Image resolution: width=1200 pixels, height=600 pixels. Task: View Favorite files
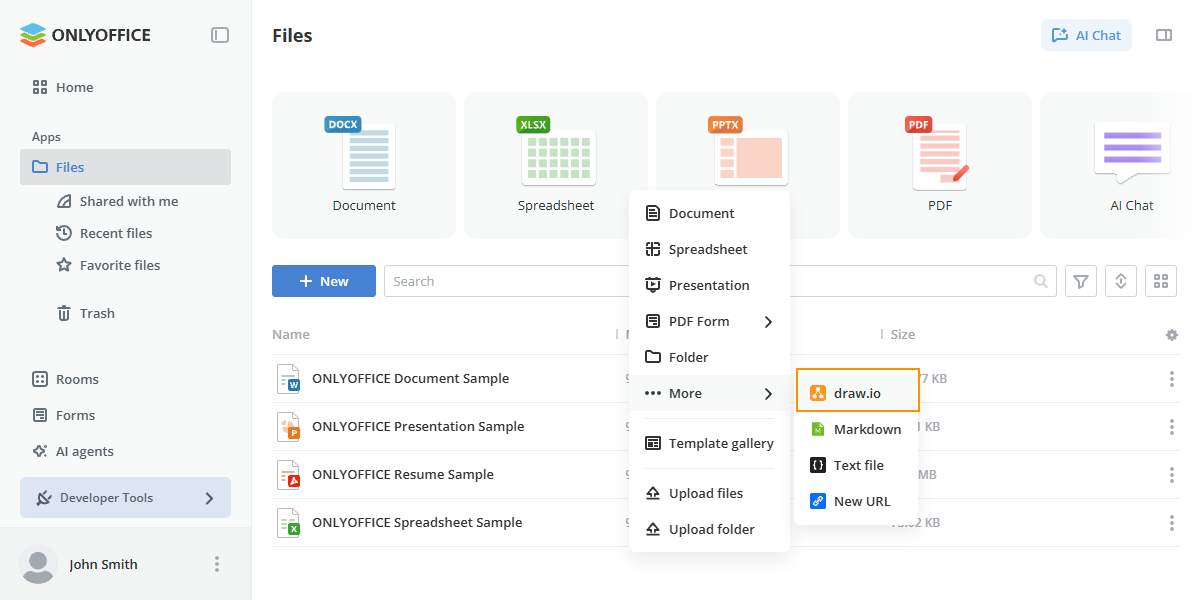(108, 265)
